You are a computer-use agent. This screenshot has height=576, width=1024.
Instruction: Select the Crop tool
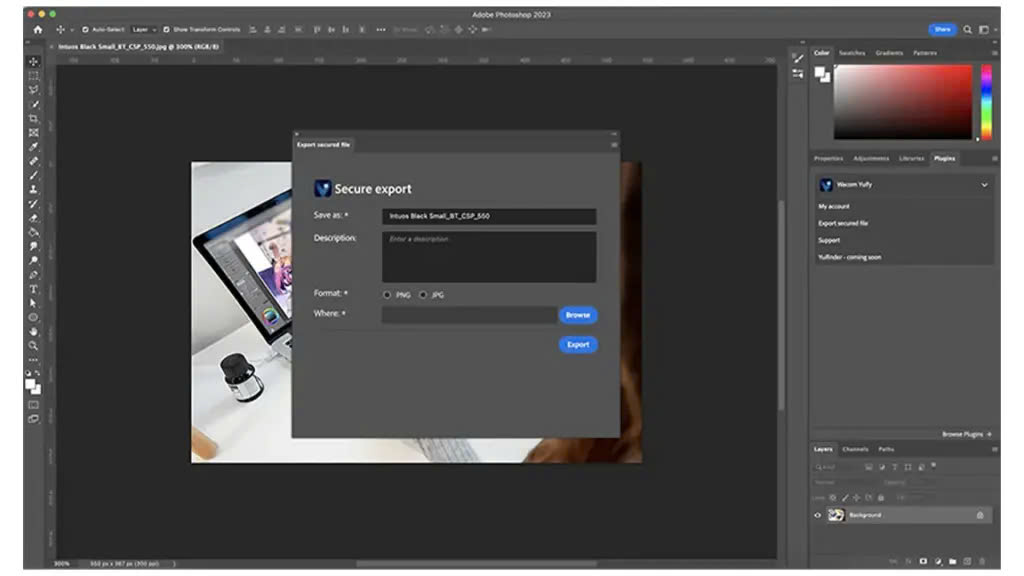pos(34,119)
